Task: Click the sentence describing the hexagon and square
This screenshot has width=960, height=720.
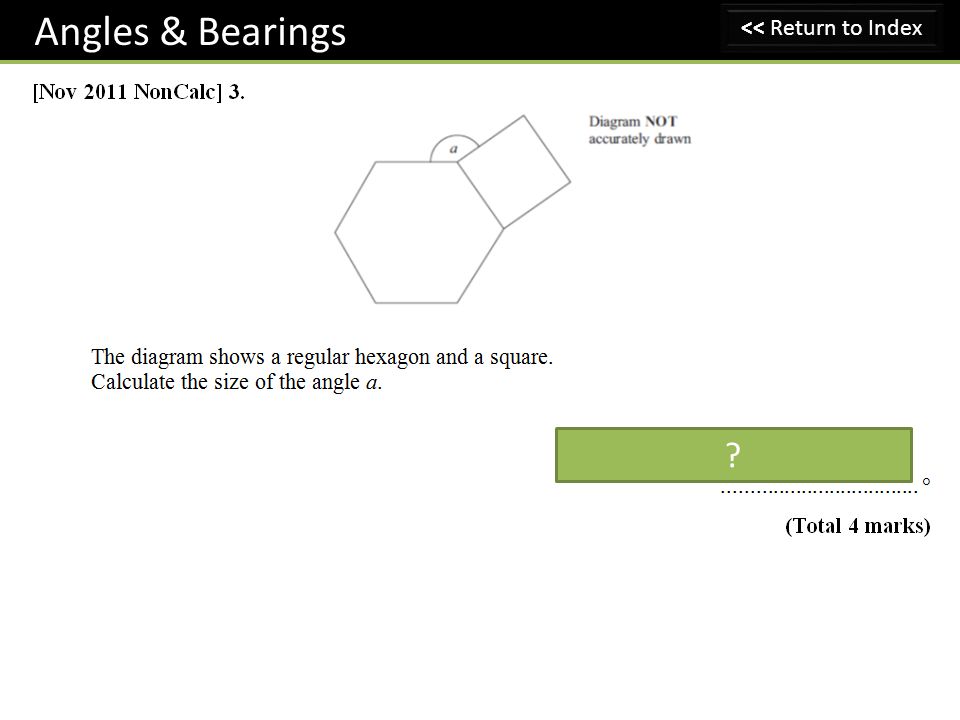Action: point(322,357)
